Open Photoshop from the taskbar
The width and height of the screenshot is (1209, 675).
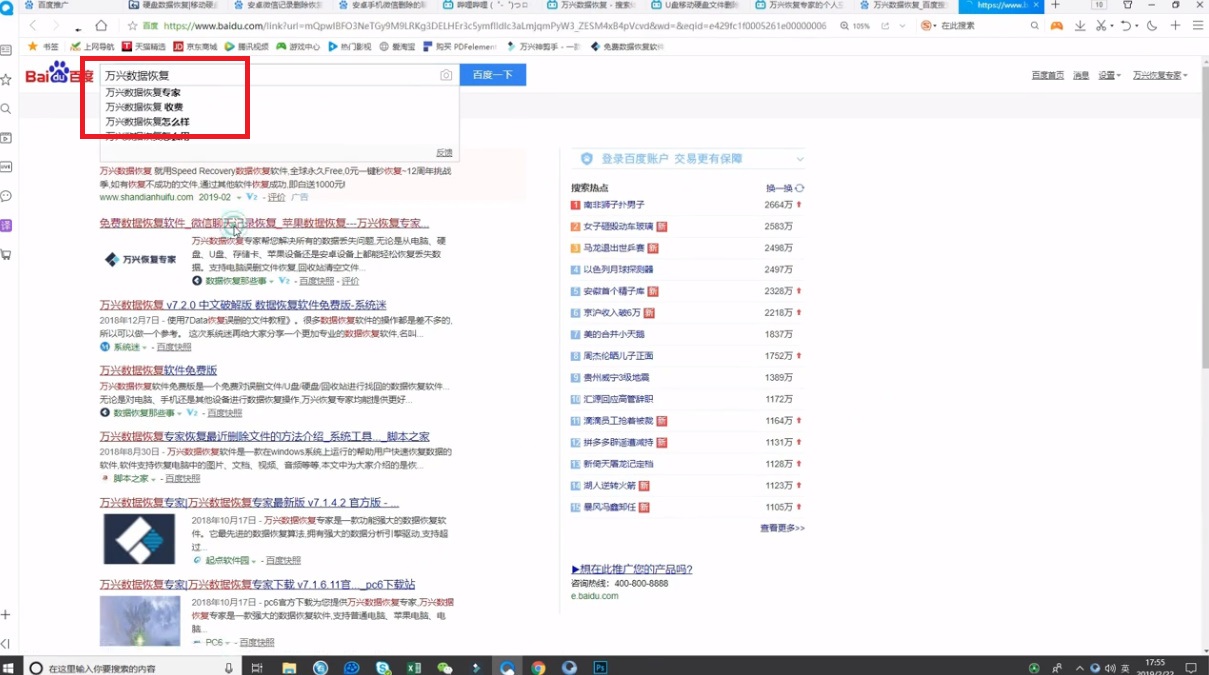pyautogui.click(x=601, y=667)
